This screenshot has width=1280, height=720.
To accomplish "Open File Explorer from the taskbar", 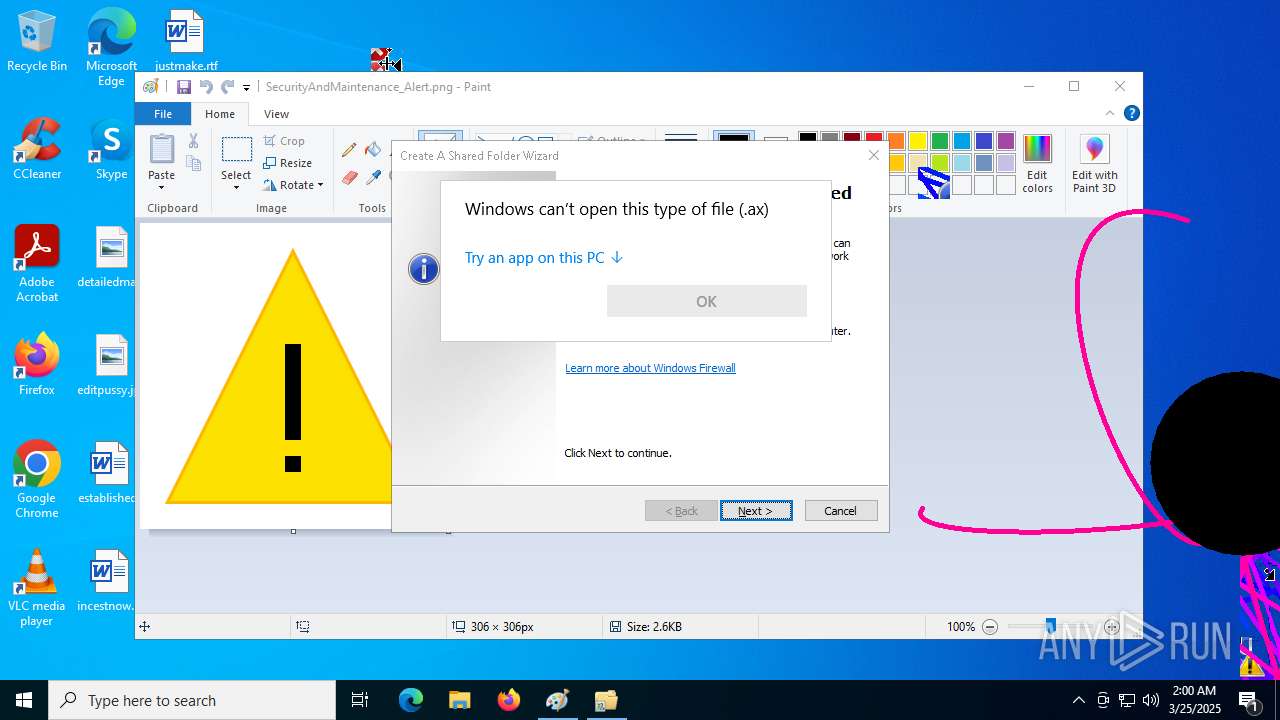I will (459, 700).
